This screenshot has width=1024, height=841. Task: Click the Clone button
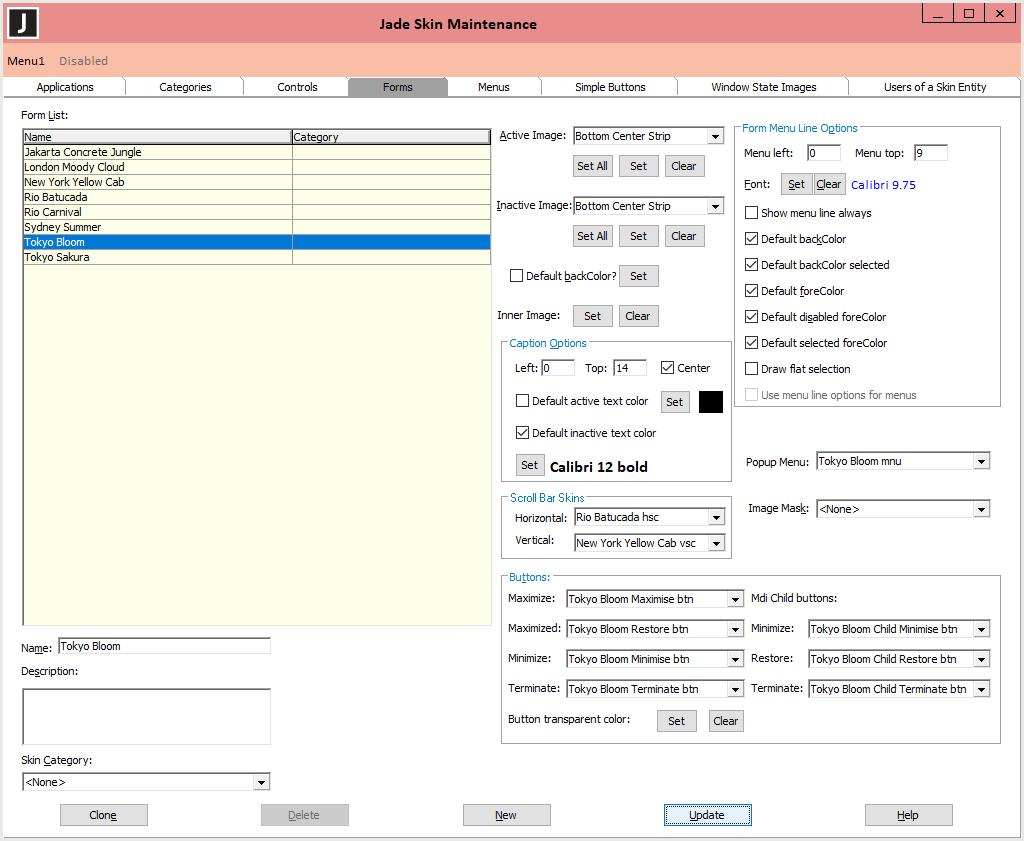tap(103, 815)
